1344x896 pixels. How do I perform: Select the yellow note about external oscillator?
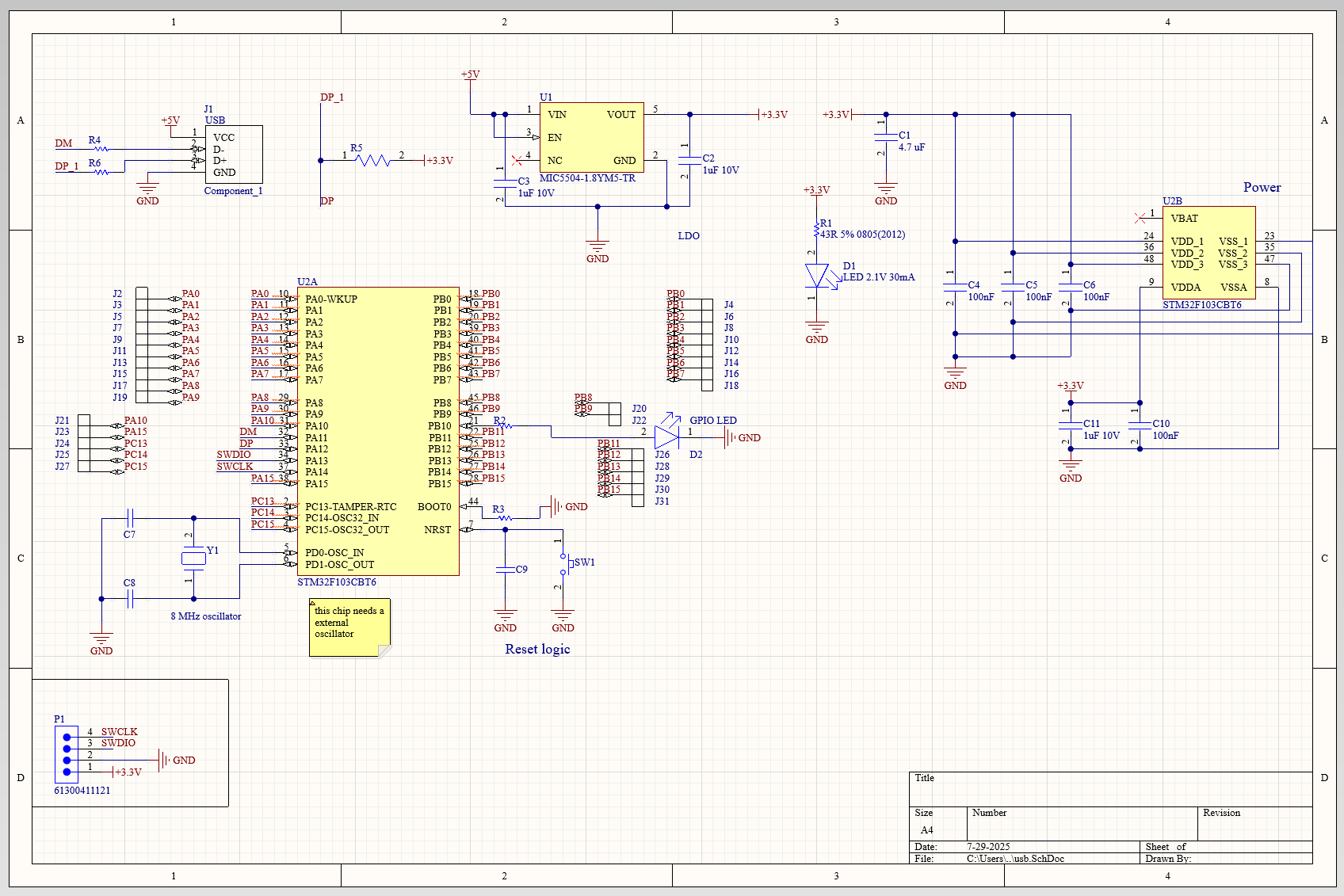pos(349,626)
